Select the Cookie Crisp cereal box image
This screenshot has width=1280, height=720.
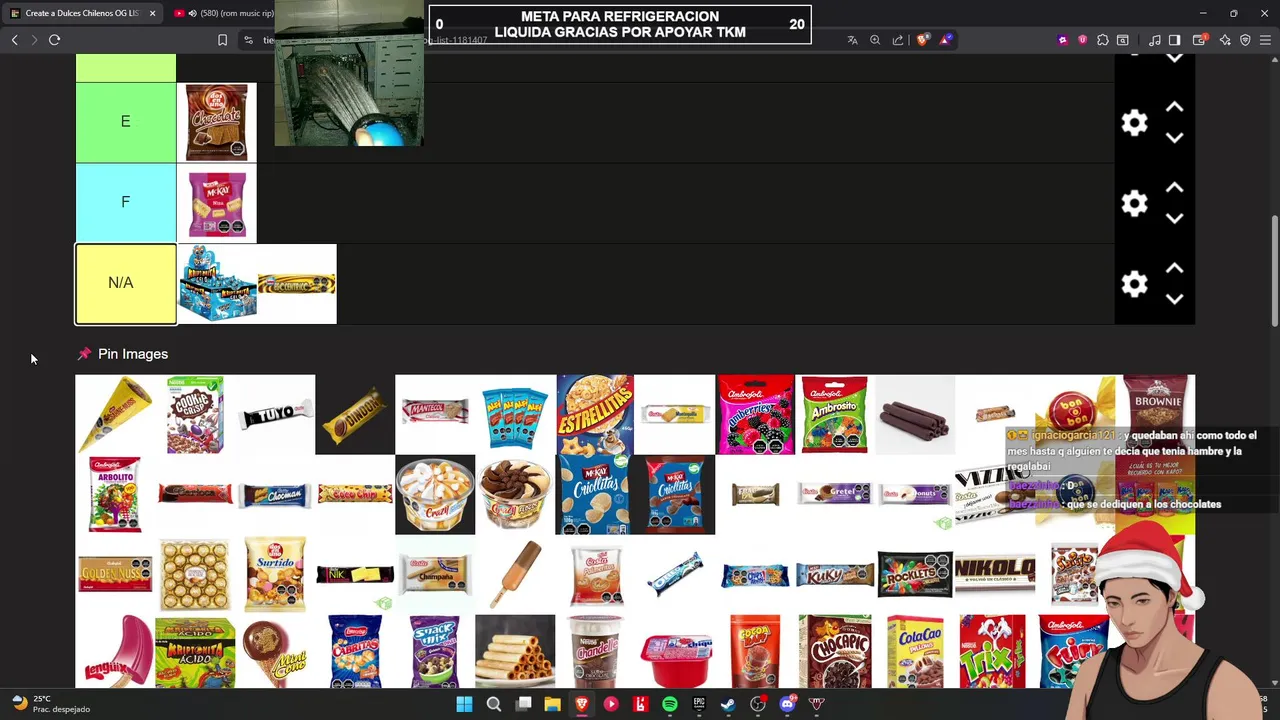195,414
